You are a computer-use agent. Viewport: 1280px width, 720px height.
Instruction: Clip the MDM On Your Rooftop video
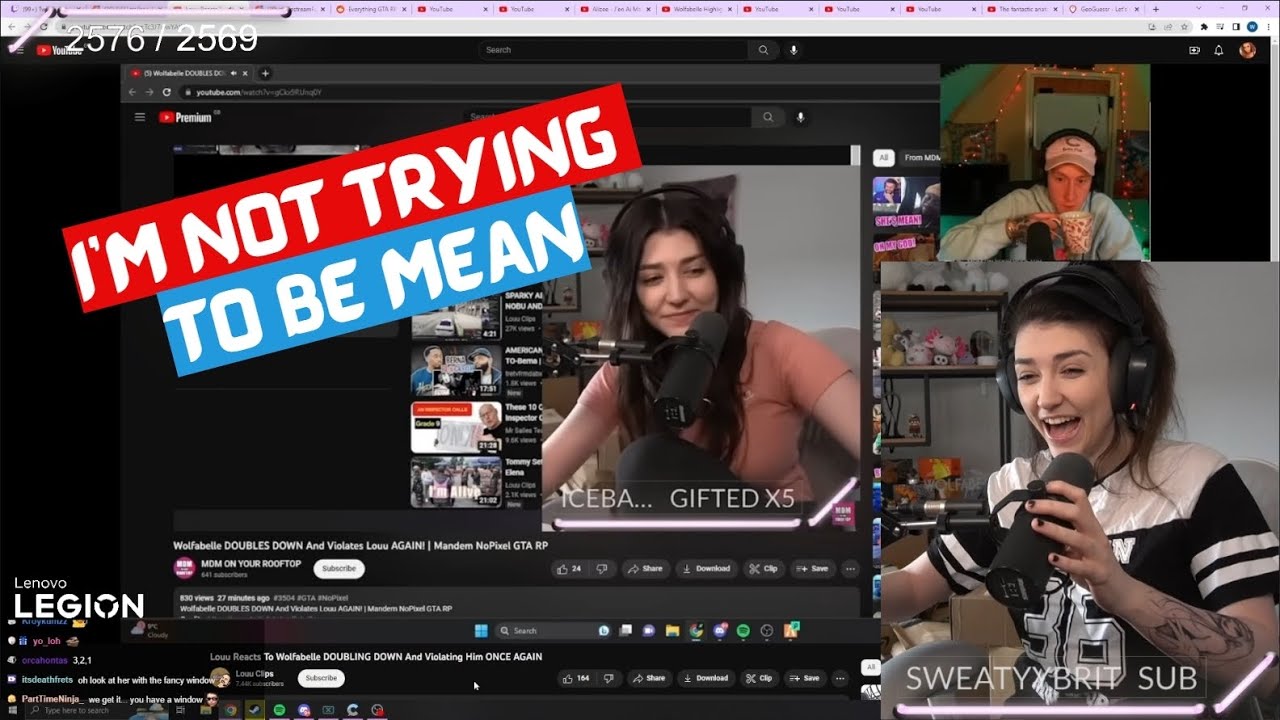[764, 568]
